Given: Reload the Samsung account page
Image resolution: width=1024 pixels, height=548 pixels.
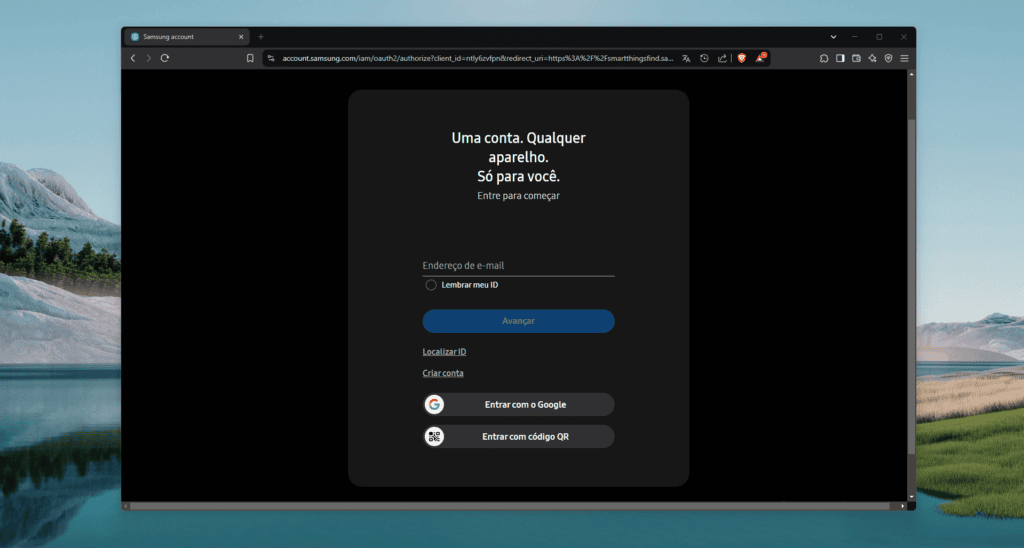Looking at the screenshot, I should 165,58.
